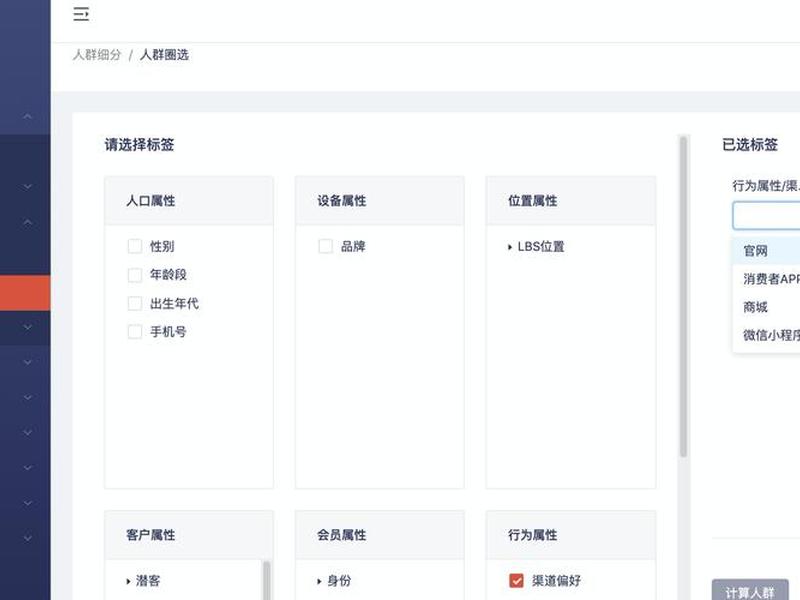Open the 人群细分 breadcrumb link

click(x=97, y=55)
